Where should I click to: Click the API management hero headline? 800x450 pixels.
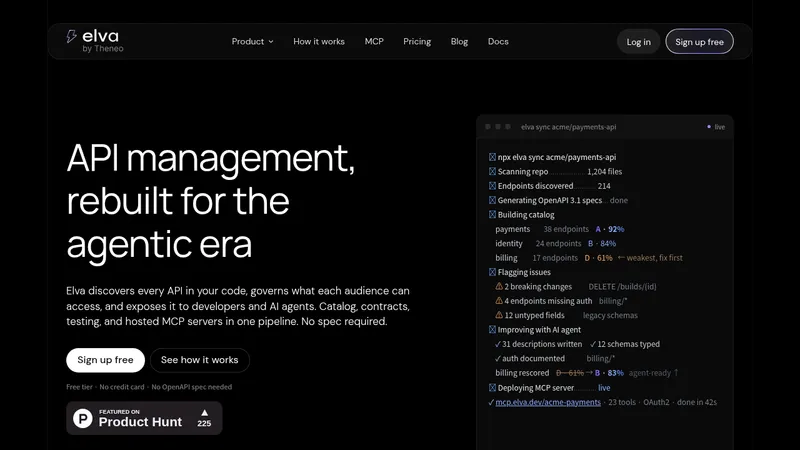point(210,201)
